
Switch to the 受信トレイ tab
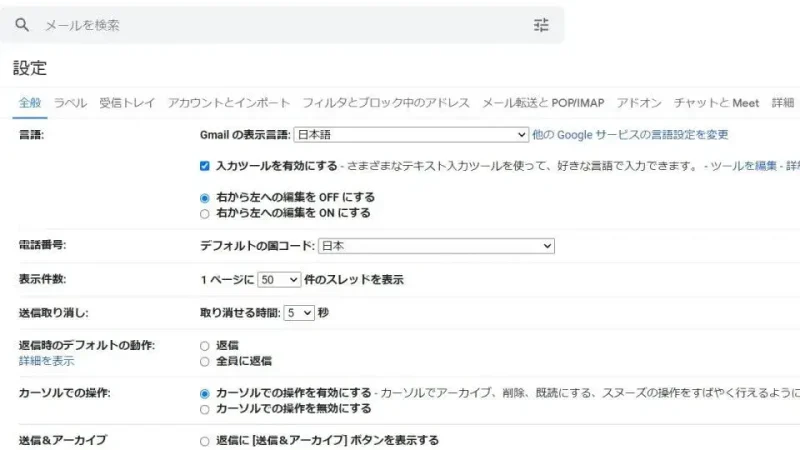(127, 103)
